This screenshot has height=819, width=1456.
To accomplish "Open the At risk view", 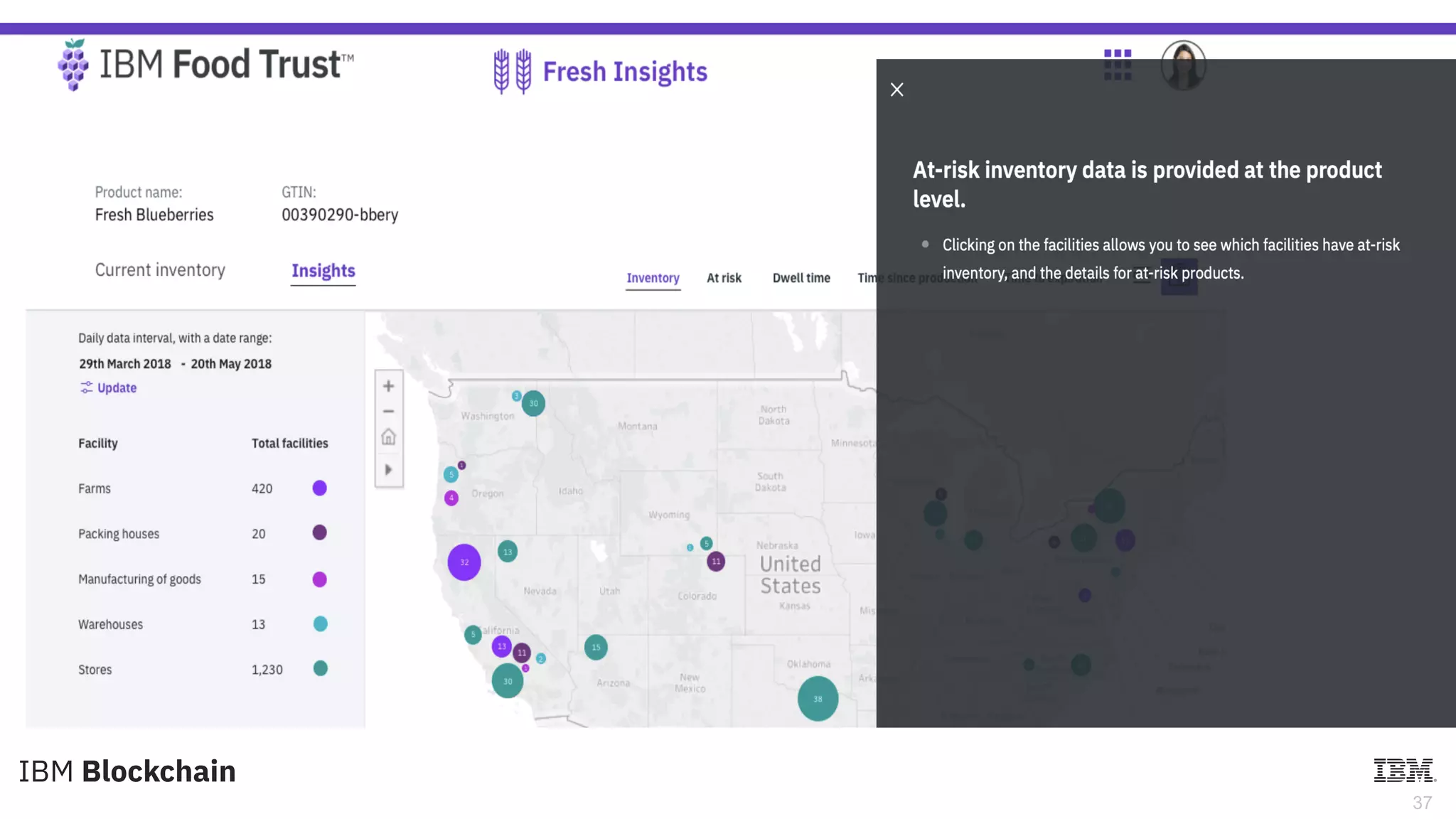I will click(724, 278).
